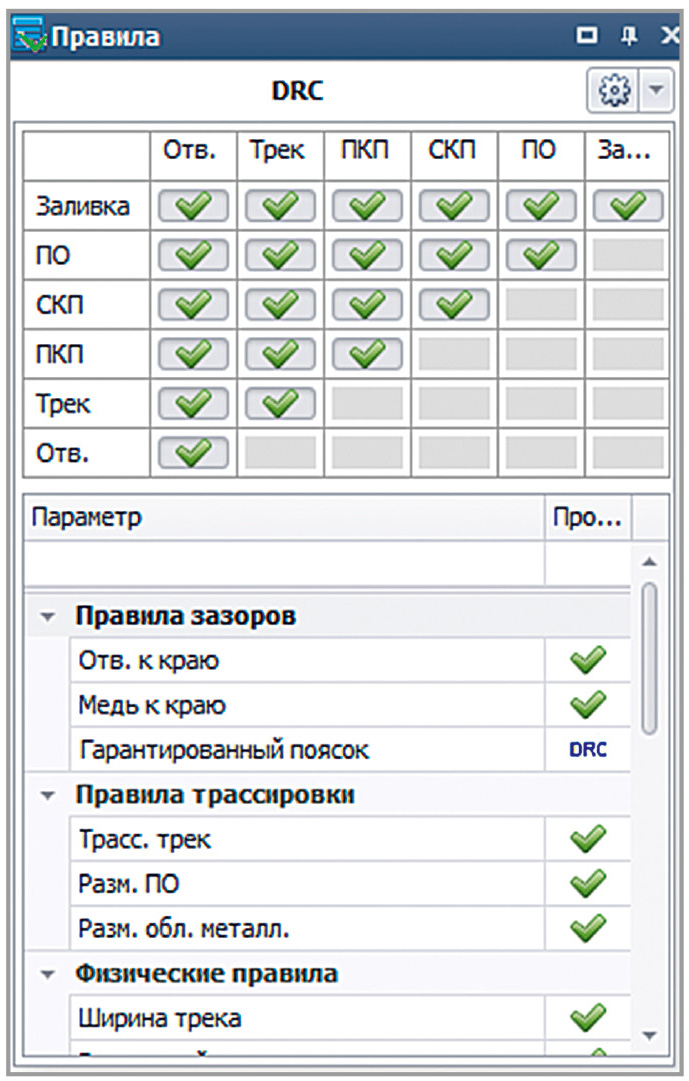Click the green check for Трасс. трек

588,840
